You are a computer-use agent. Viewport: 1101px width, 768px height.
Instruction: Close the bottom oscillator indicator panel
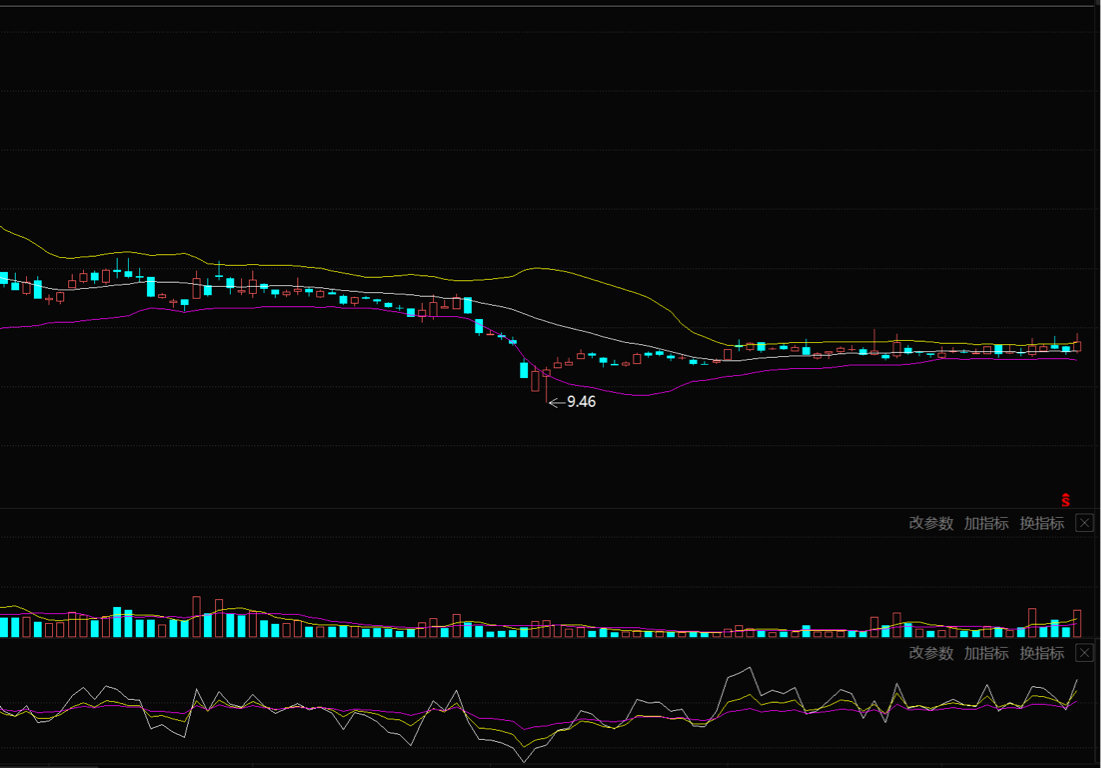(x=1084, y=653)
